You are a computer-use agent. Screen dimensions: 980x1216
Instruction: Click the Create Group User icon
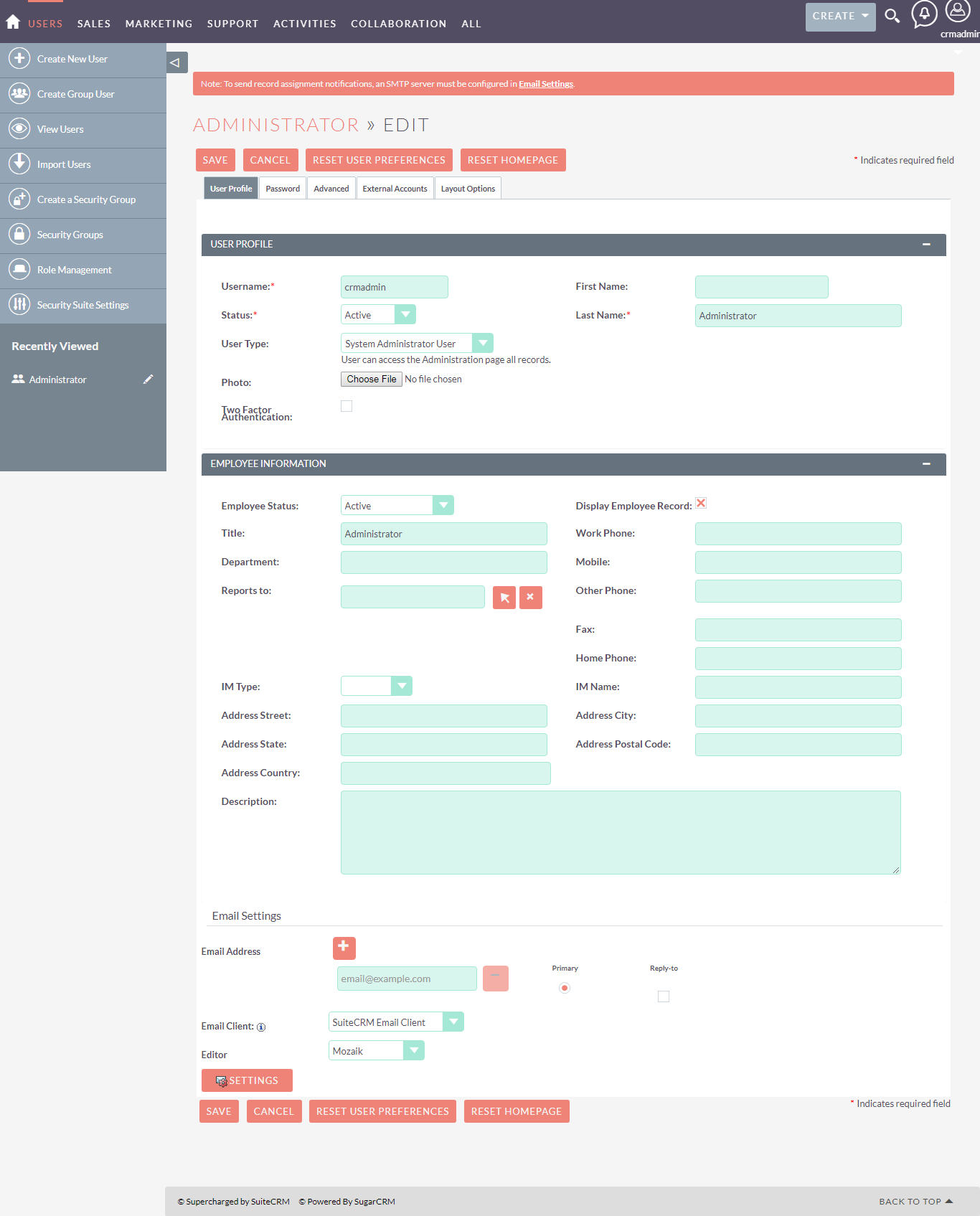(19, 93)
